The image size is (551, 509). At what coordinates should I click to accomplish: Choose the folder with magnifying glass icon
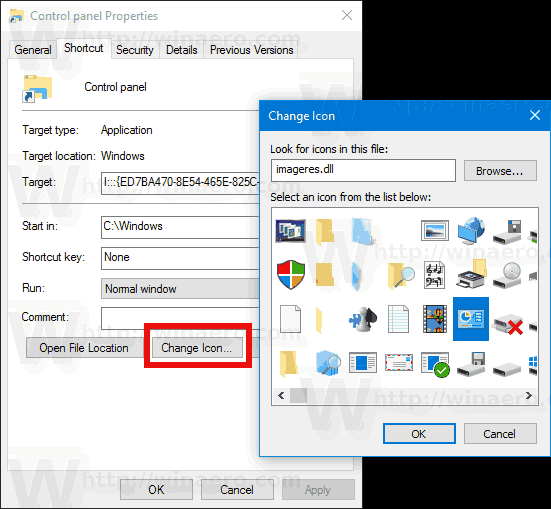point(401,275)
